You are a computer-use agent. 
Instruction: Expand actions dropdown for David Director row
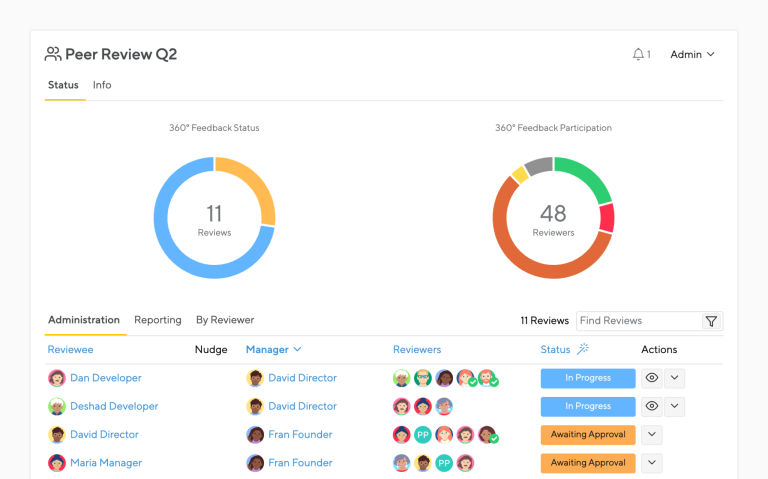tap(651, 434)
